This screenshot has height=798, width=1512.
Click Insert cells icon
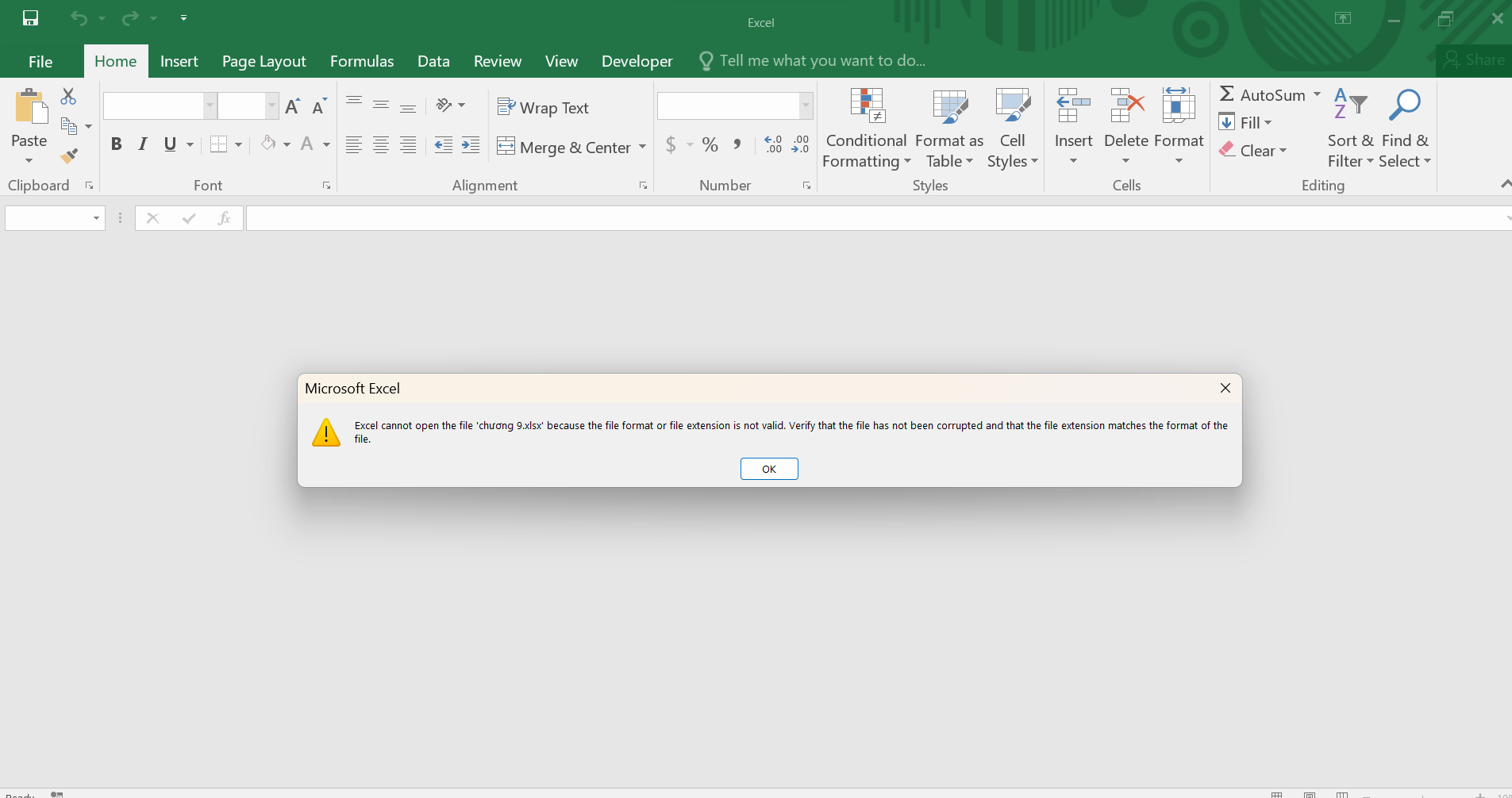[x=1073, y=105]
